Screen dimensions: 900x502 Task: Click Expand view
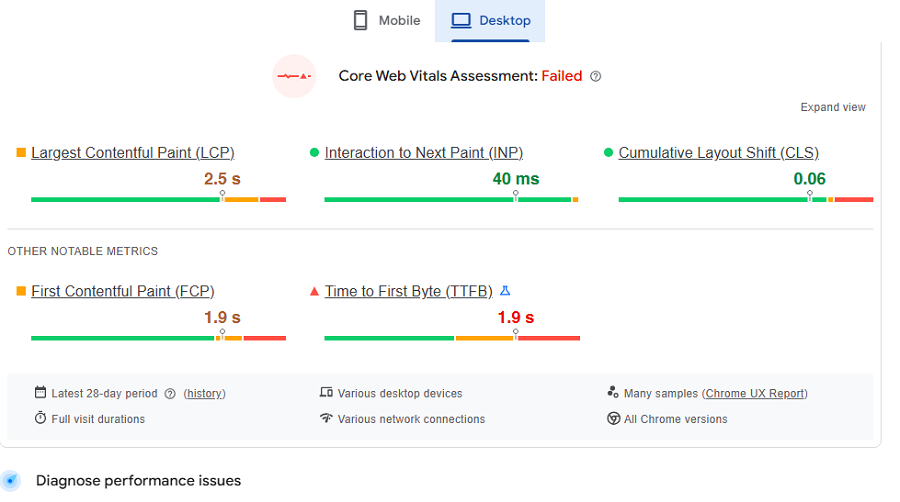(x=833, y=107)
